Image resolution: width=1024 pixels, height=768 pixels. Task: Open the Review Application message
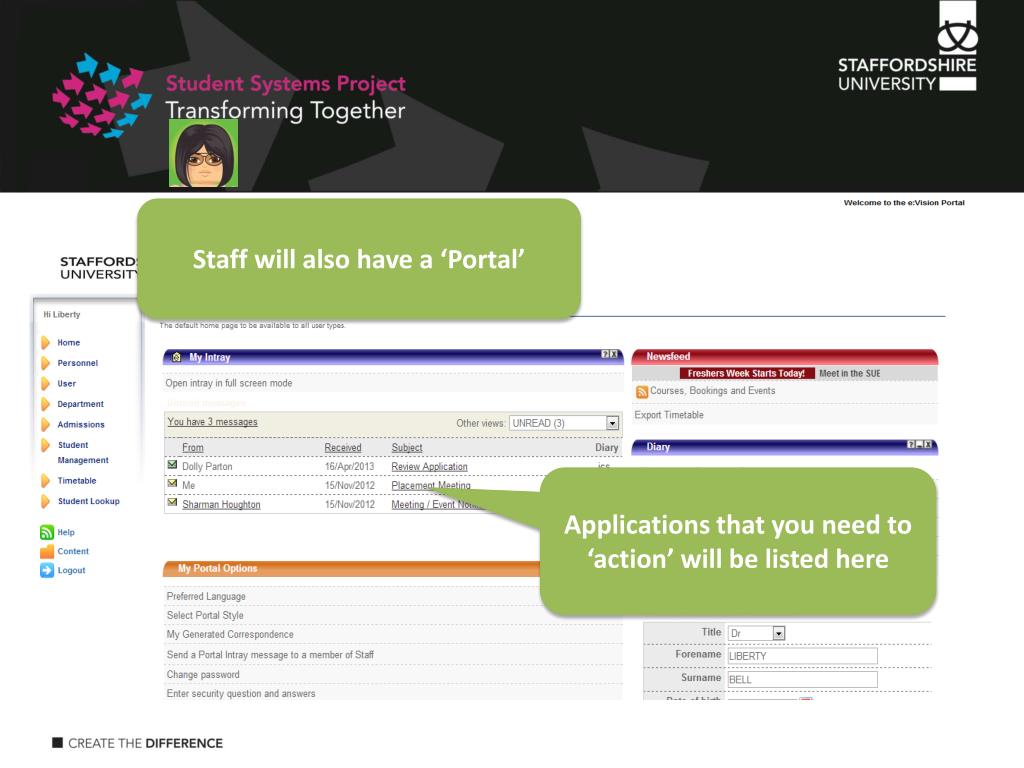pyautogui.click(x=430, y=466)
